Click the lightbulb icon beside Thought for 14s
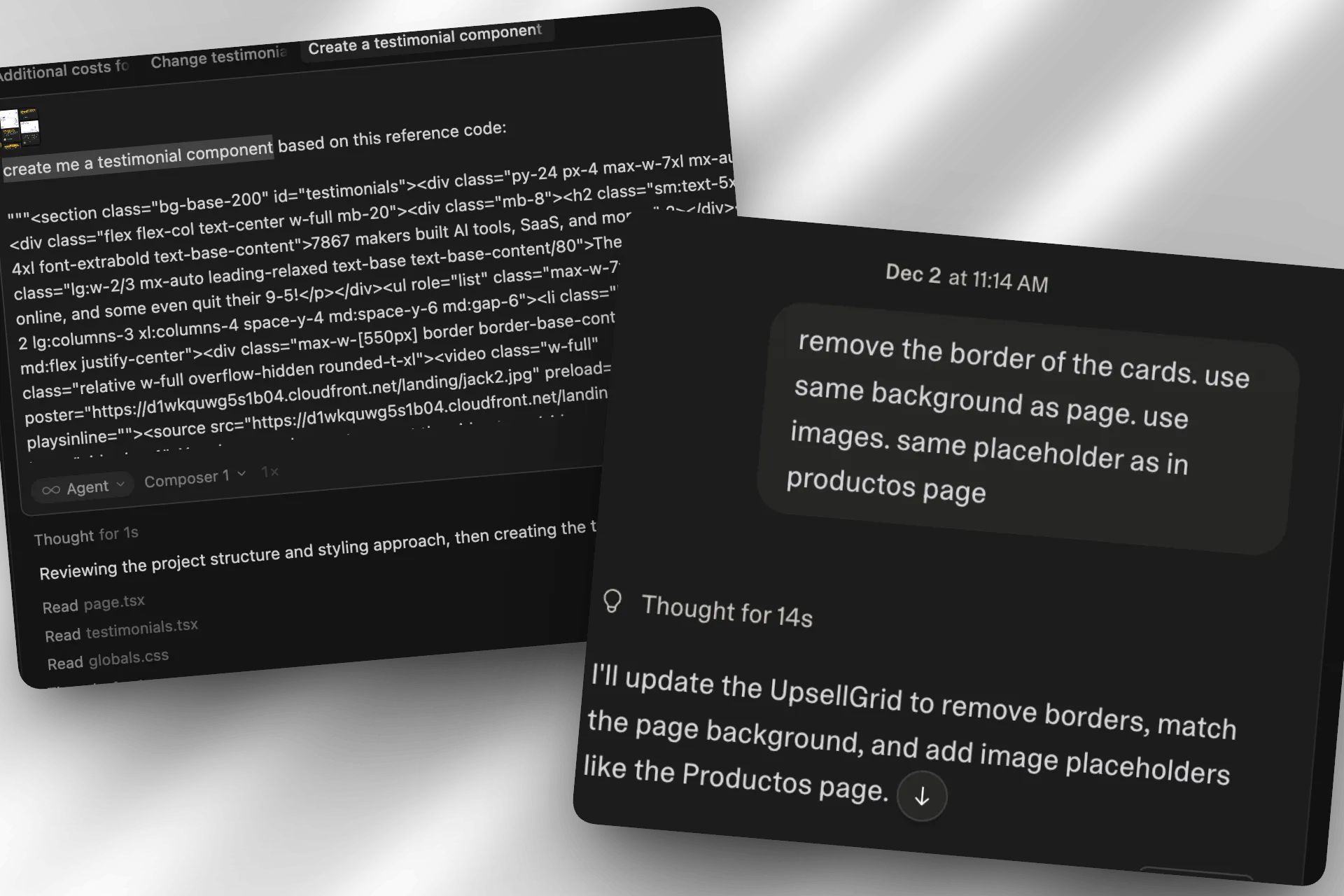This screenshot has width=1344, height=896. 612,601
